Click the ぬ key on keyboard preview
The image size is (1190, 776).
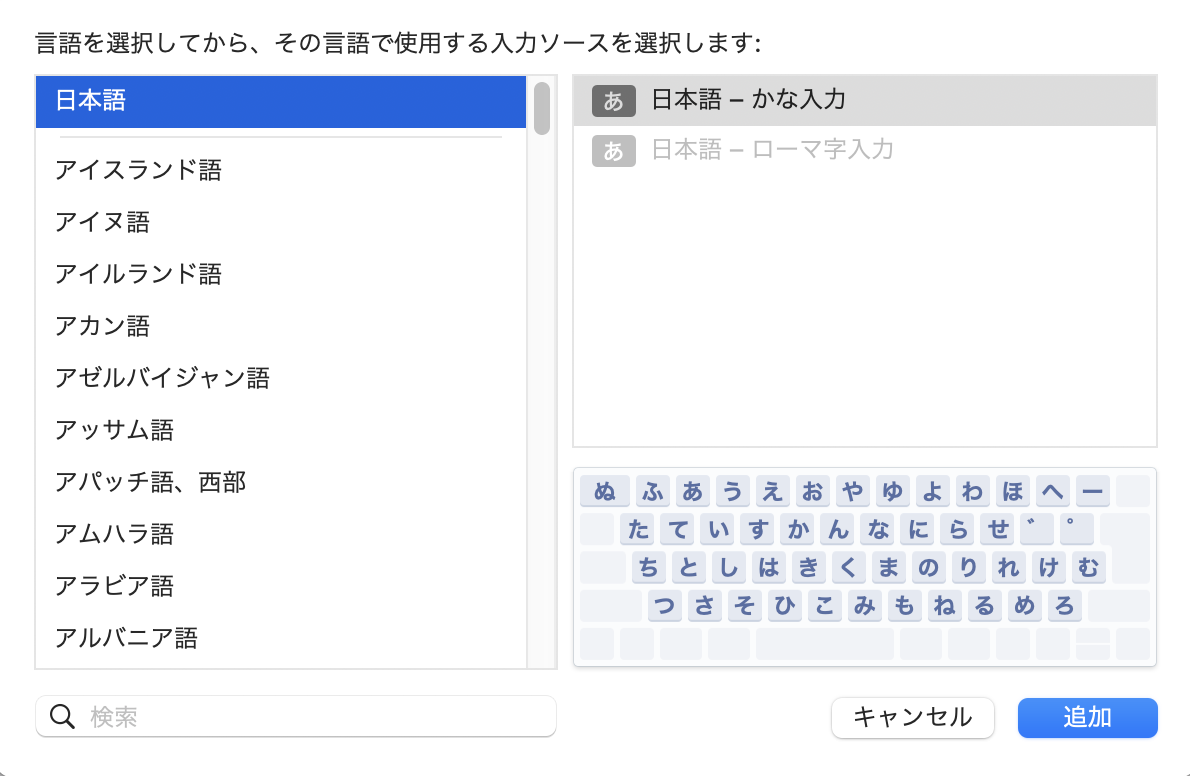(605, 491)
